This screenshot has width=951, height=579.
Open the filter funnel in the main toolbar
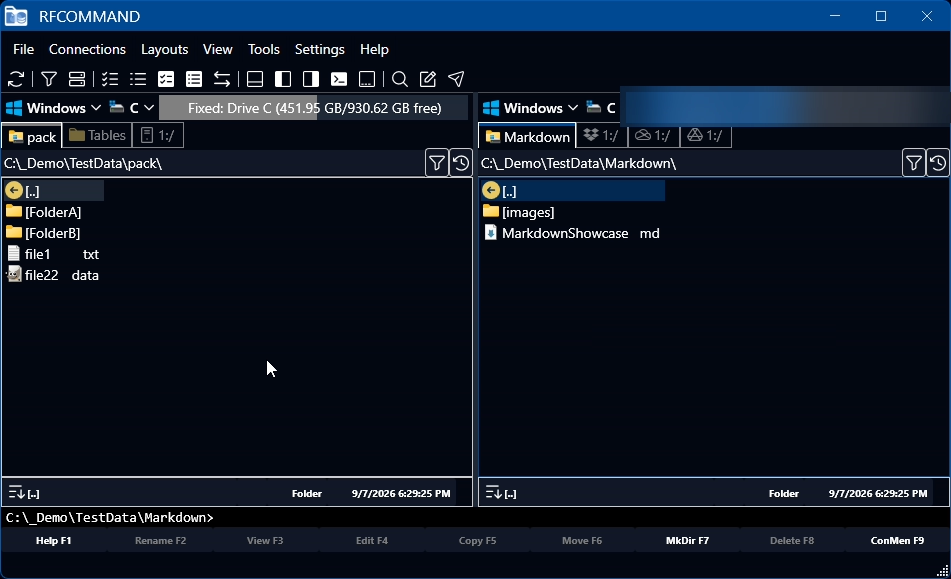(49, 79)
